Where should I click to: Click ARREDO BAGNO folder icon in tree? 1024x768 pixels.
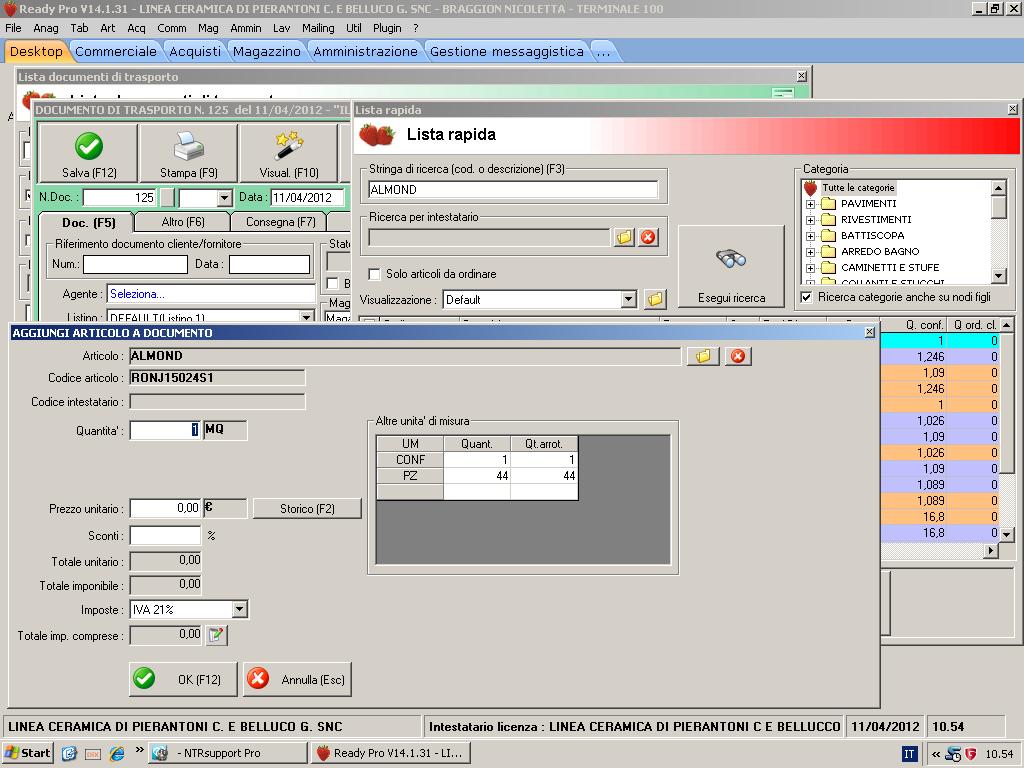[x=828, y=251]
